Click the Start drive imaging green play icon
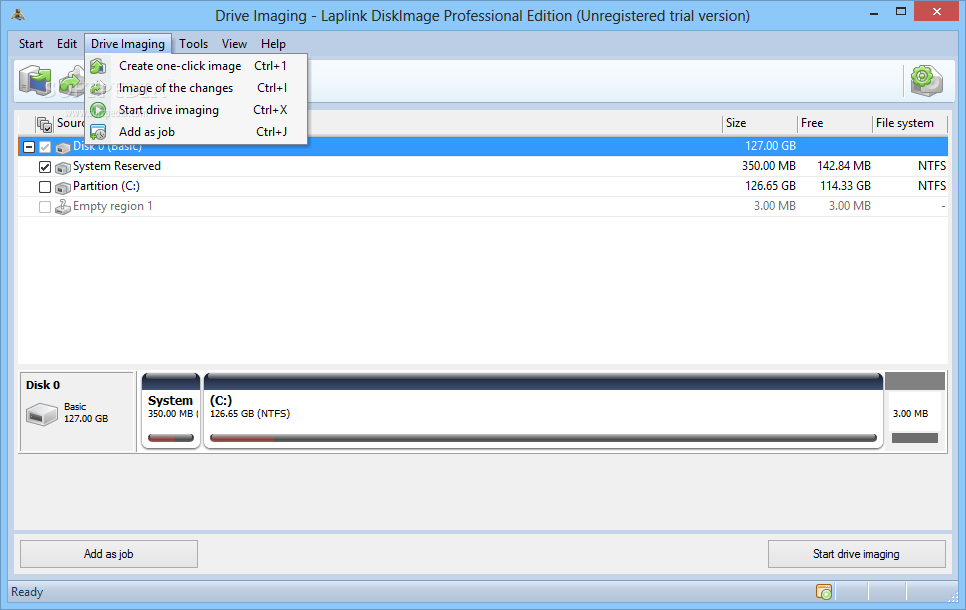This screenshot has width=966, height=610. pyautogui.click(x=98, y=110)
